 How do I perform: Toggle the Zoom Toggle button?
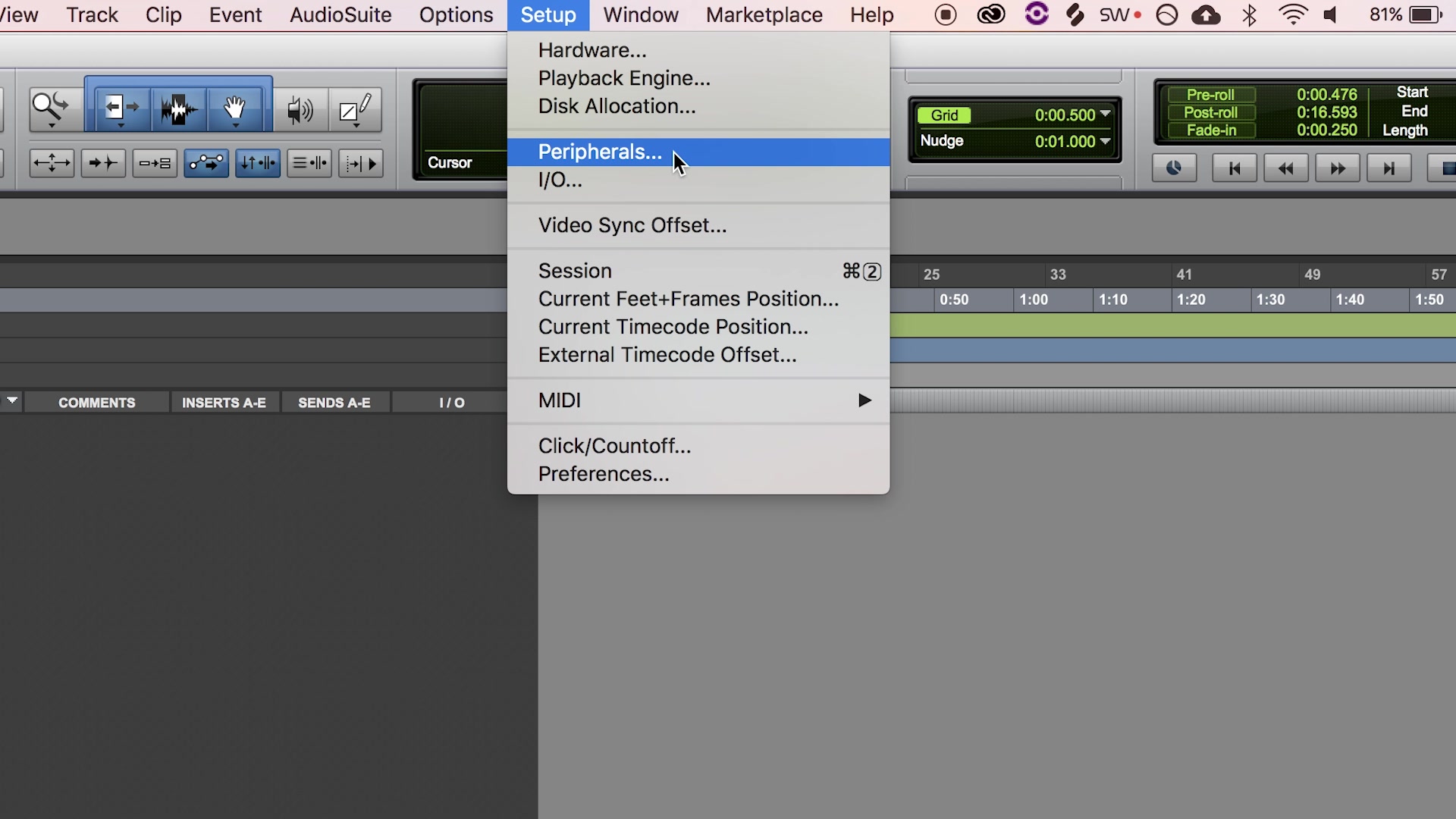51,163
